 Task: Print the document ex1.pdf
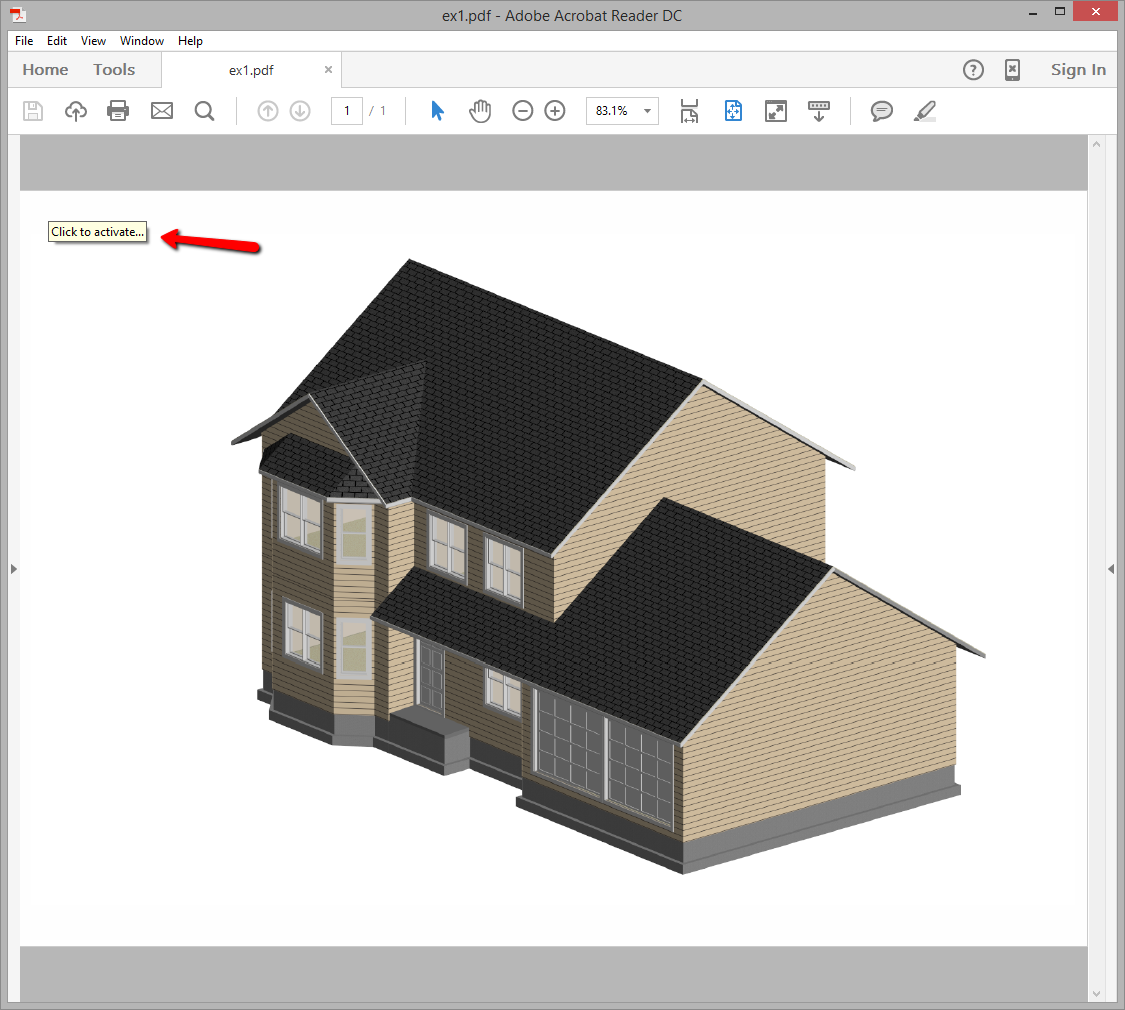click(x=118, y=110)
